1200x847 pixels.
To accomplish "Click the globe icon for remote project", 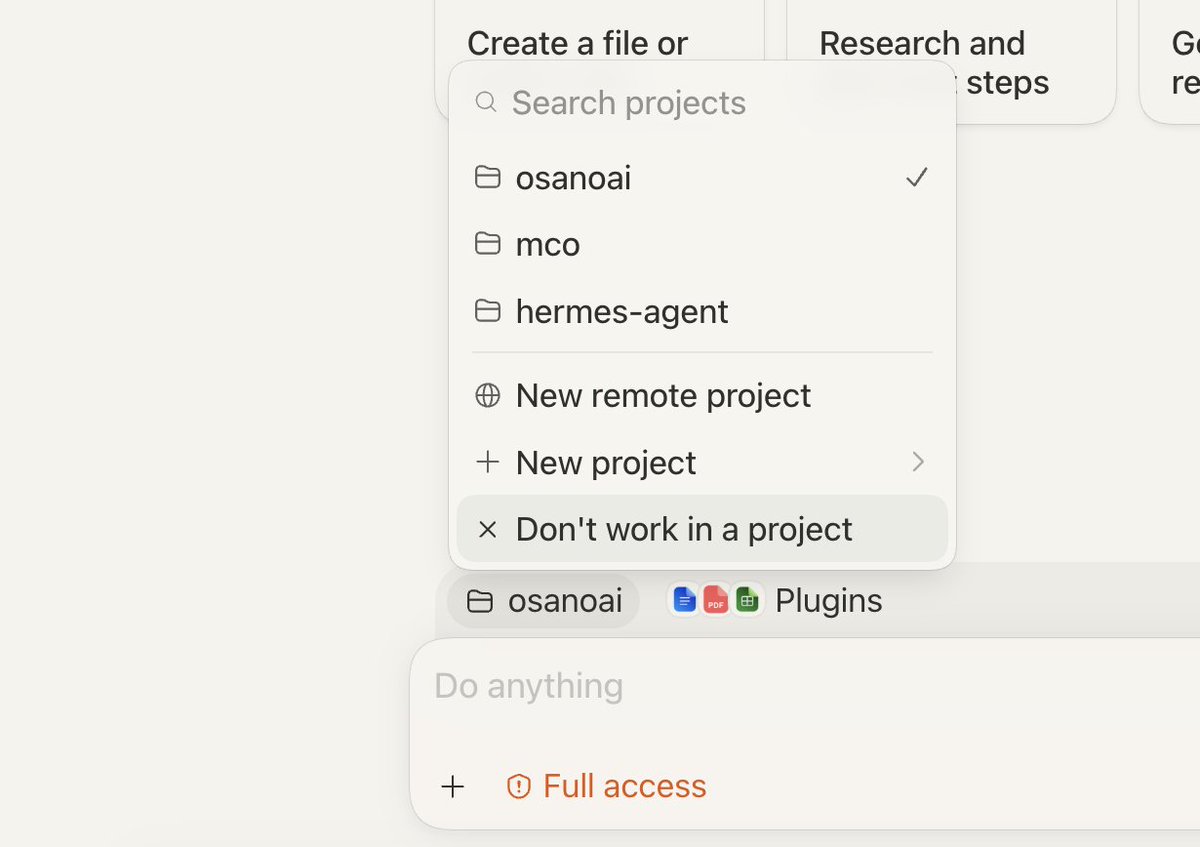I will [x=487, y=395].
